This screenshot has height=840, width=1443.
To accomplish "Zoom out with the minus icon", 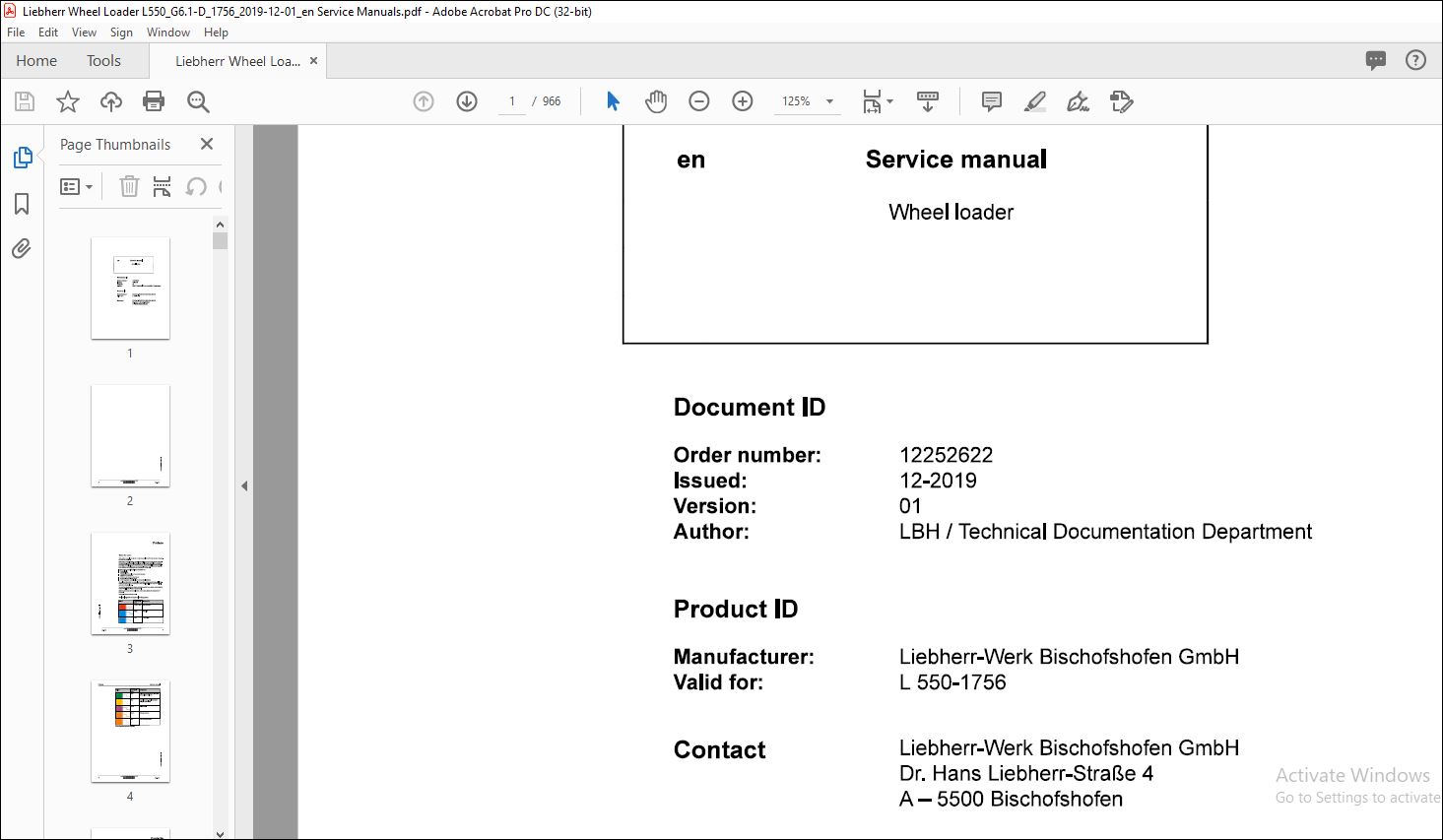I will coord(699,101).
